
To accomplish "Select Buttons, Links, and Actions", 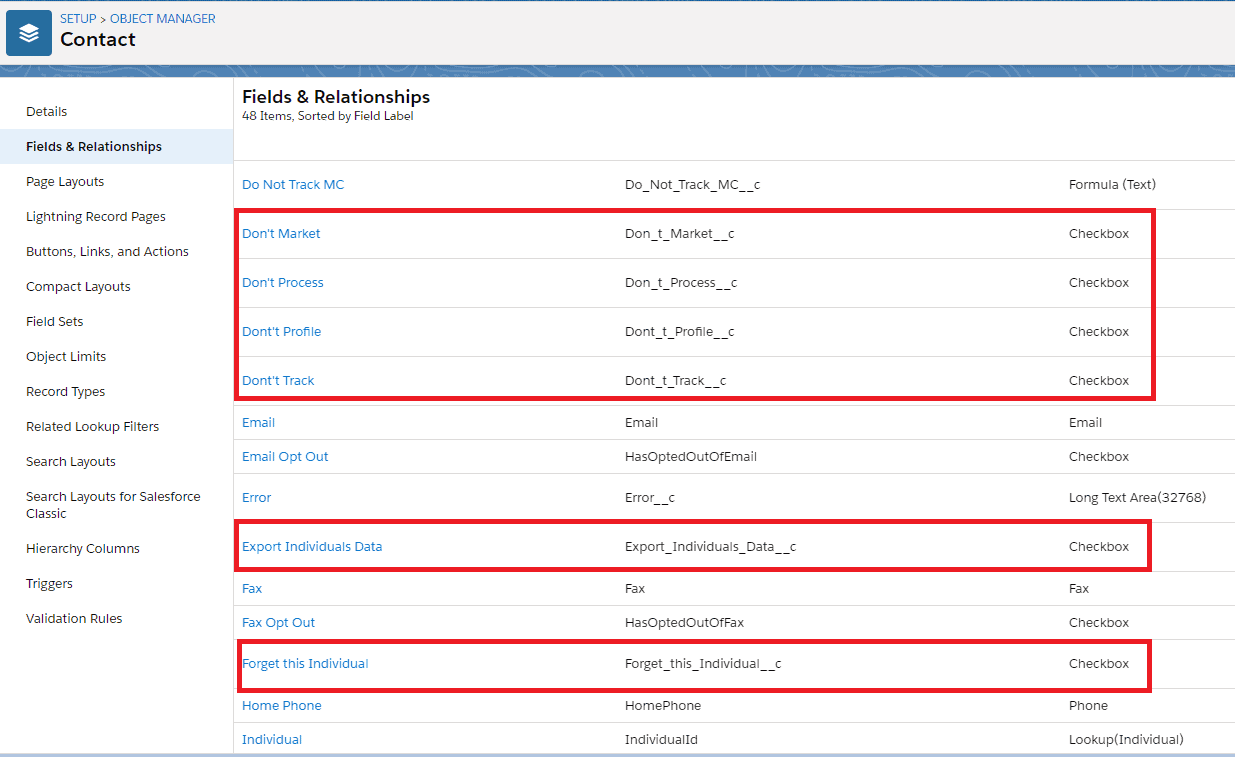I will click(107, 252).
